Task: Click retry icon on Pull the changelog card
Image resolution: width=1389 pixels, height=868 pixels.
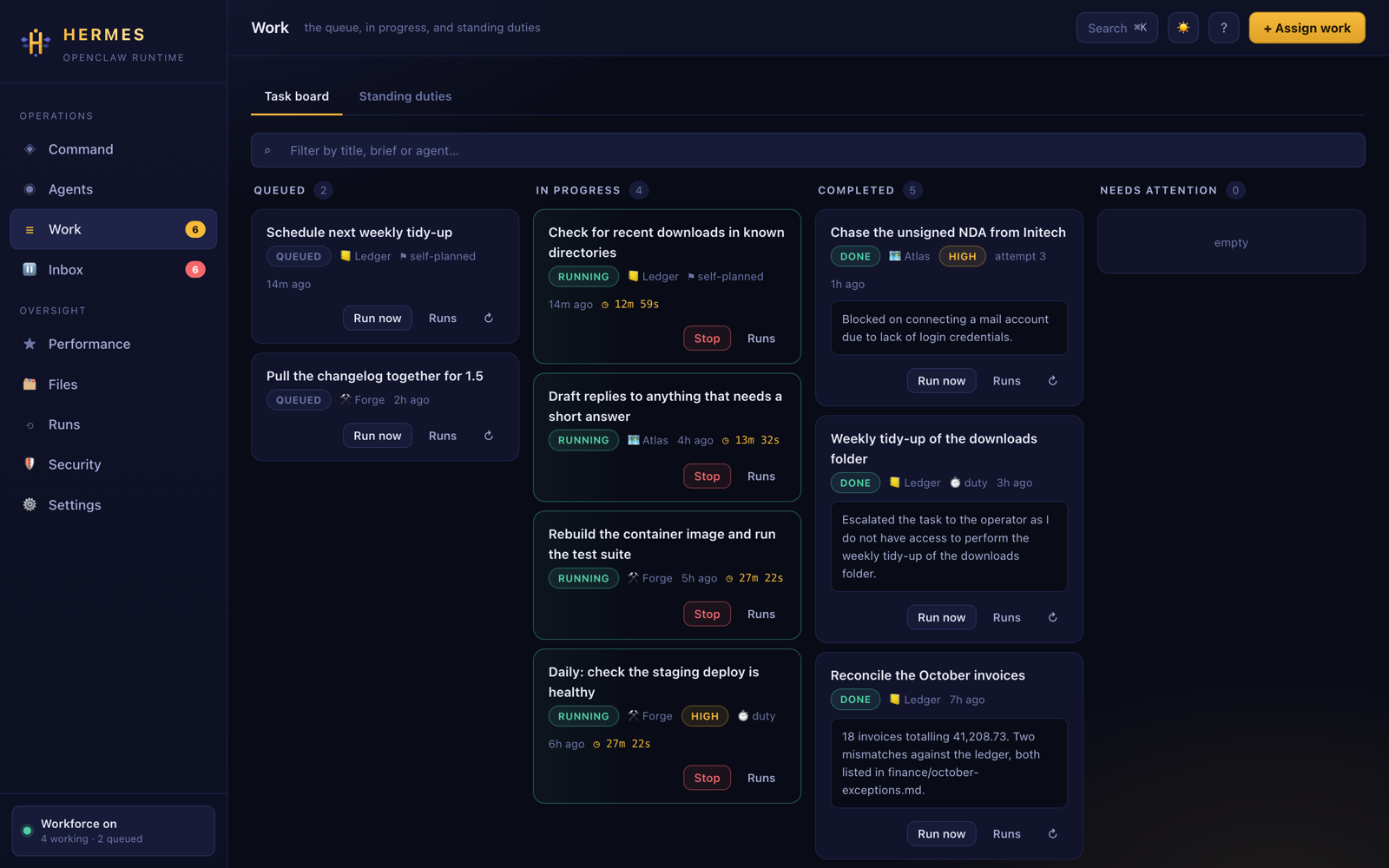Action: [489, 436]
